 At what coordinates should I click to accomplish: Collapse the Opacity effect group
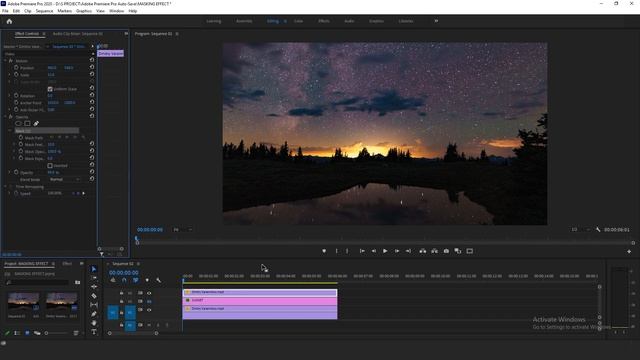coord(6,117)
